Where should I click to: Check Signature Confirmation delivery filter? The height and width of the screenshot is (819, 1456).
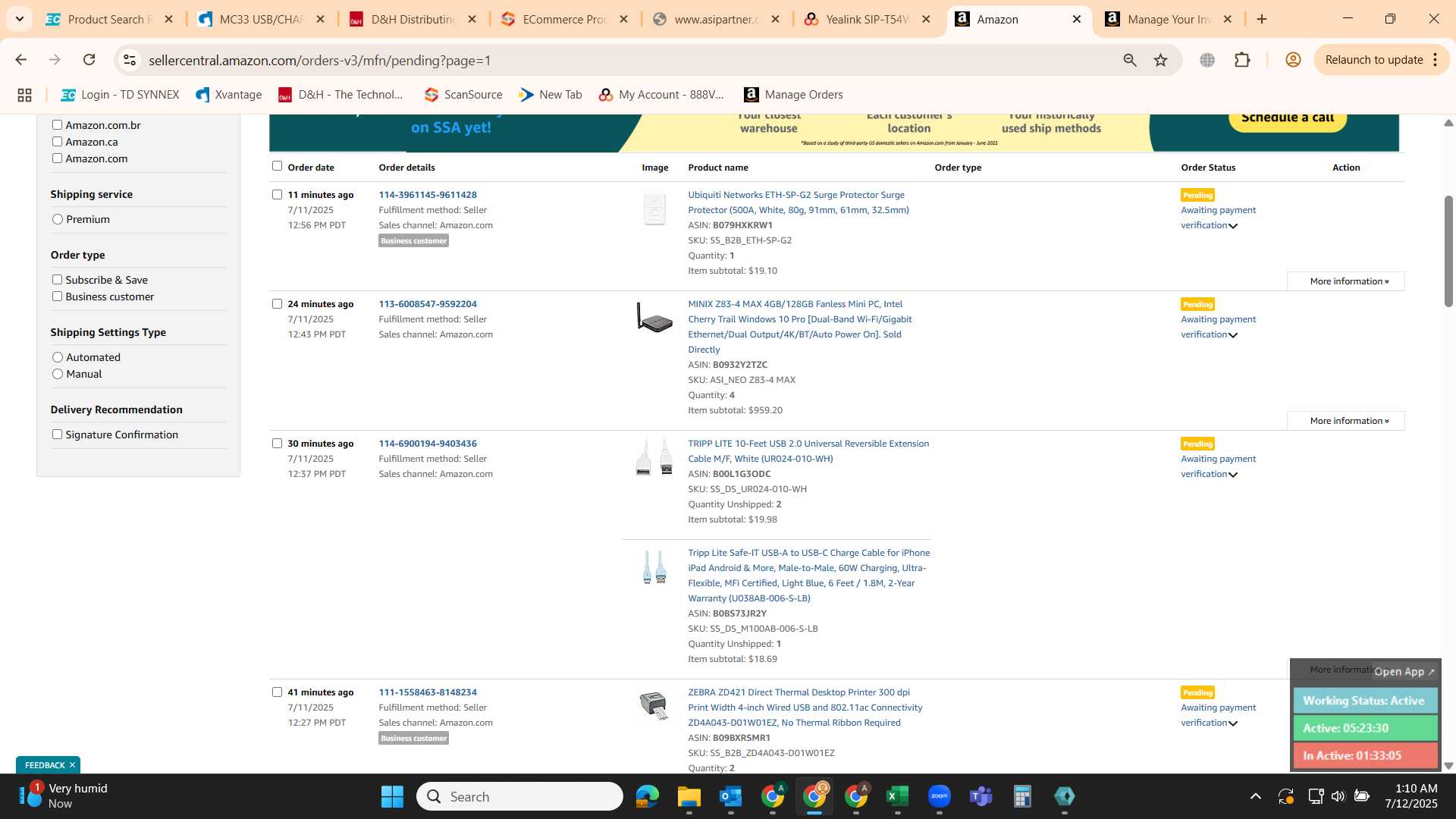[x=57, y=435]
